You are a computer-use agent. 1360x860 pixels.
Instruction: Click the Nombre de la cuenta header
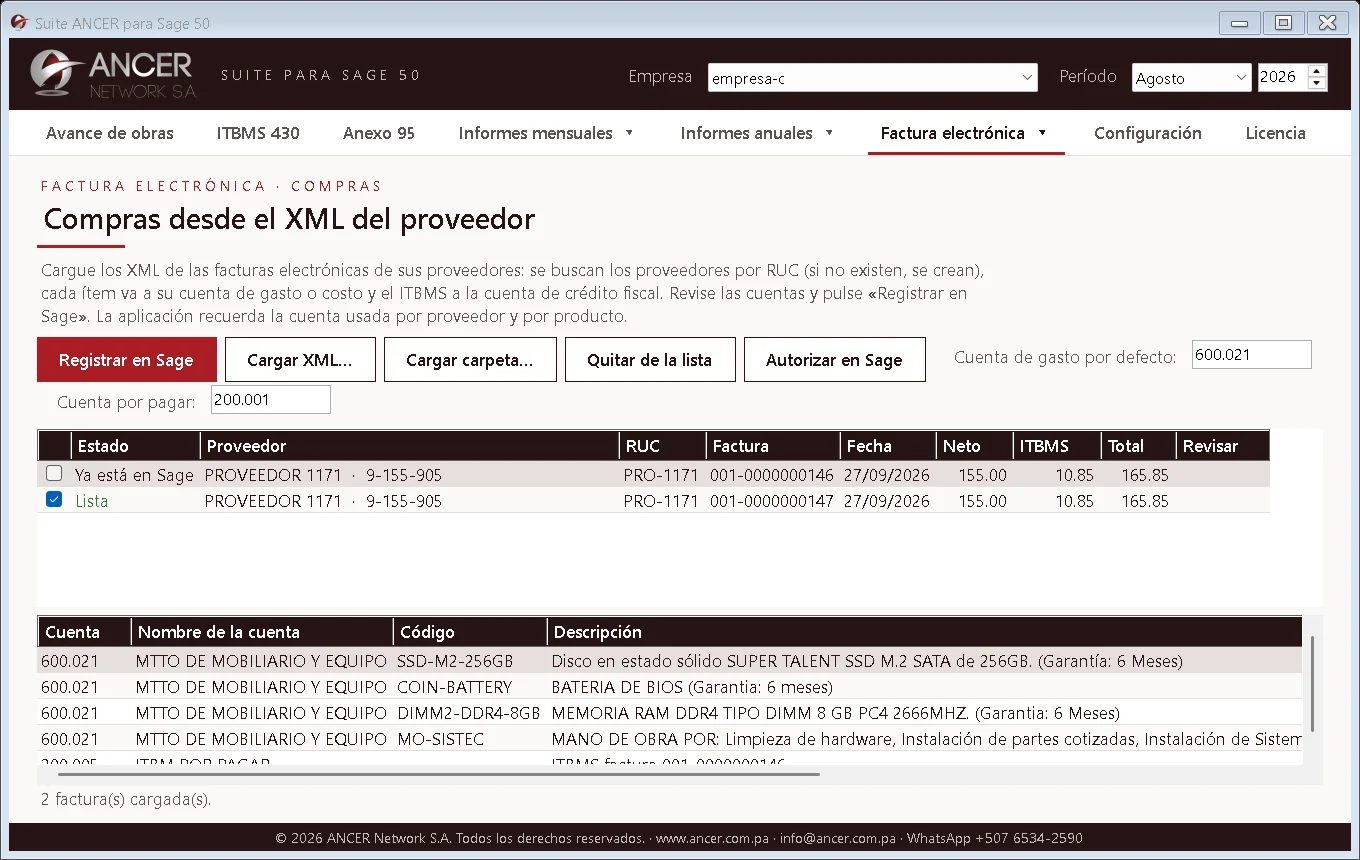262,632
